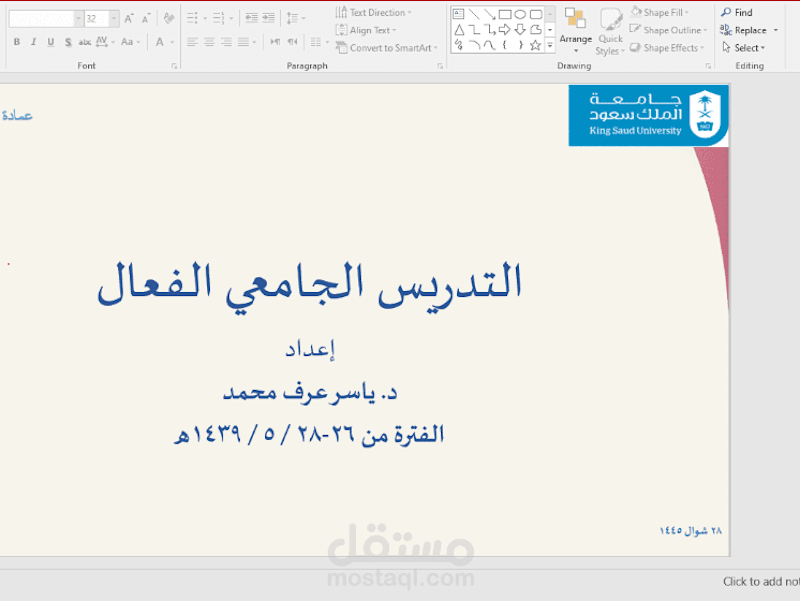Image resolution: width=800 pixels, height=601 pixels.
Task: Click the Font Color (A) button
Action: point(160,42)
